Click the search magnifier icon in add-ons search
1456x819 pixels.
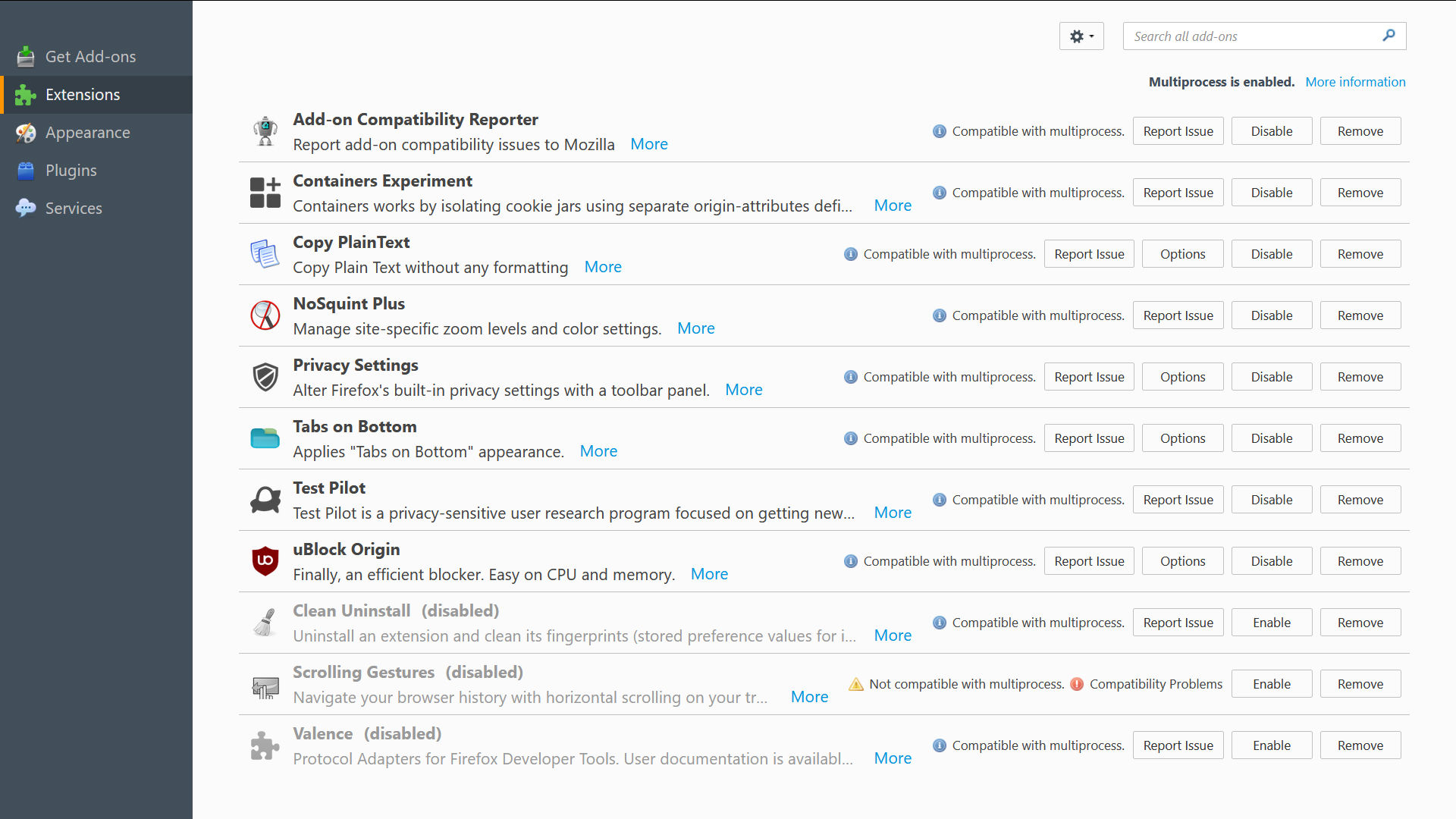point(1389,36)
